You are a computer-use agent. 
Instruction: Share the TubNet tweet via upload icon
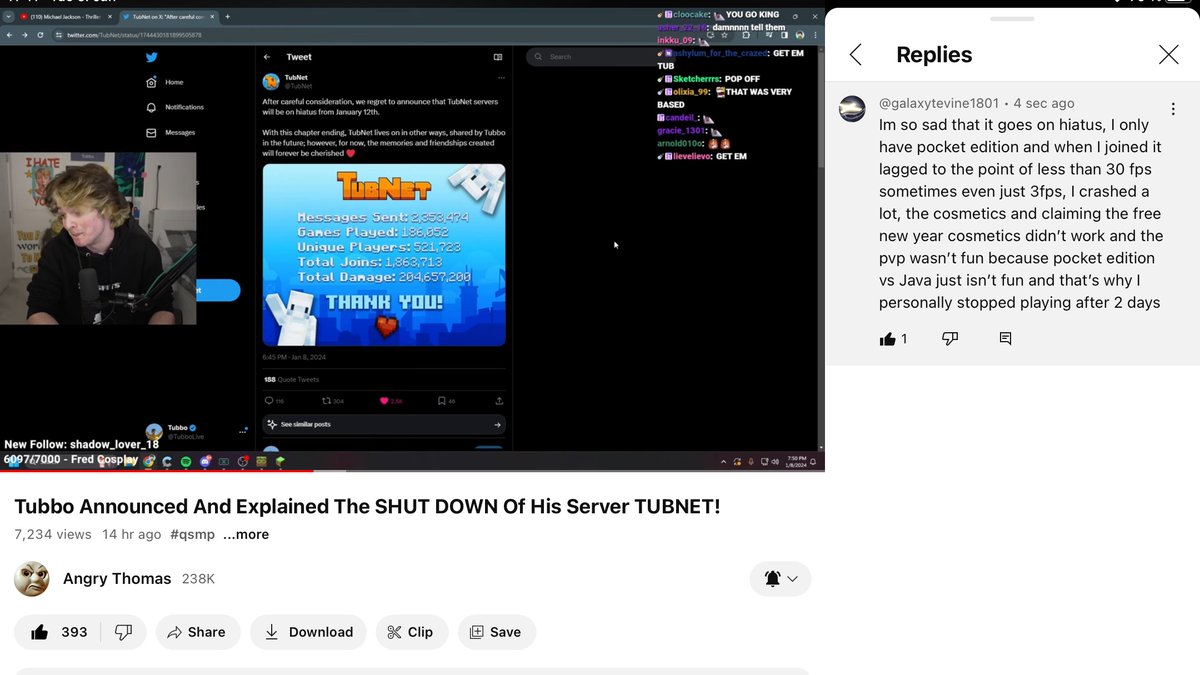tap(500, 401)
